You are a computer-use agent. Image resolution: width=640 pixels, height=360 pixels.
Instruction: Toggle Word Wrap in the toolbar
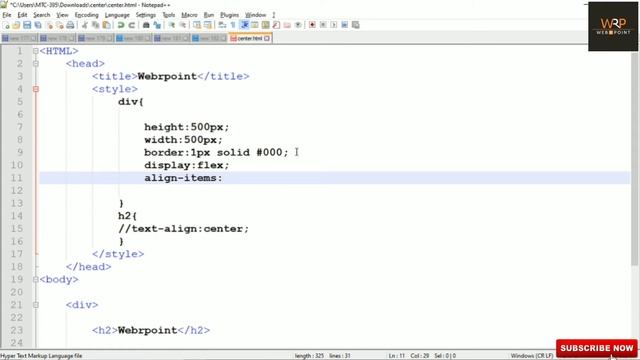coord(222,25)
